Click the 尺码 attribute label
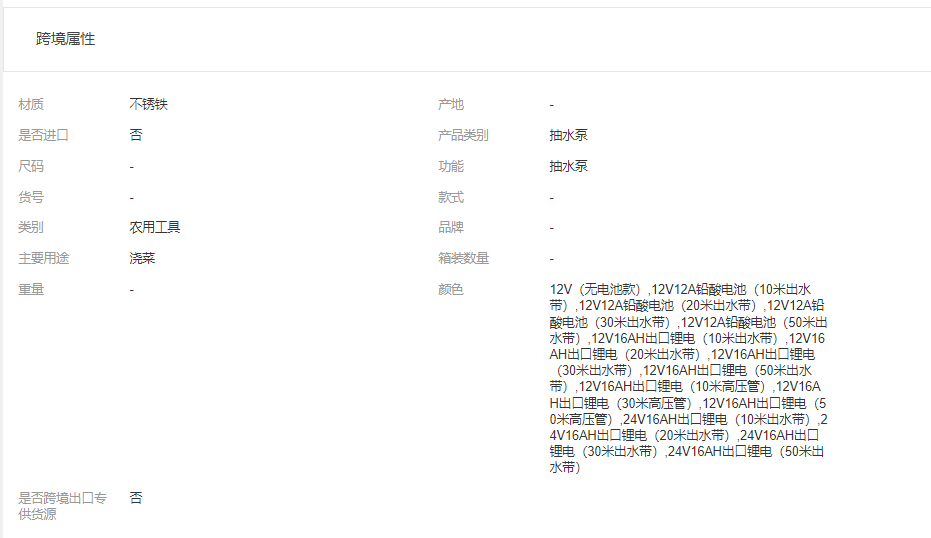Image resolution: width=931 pixels, height=538 pixels. (31, 166)
